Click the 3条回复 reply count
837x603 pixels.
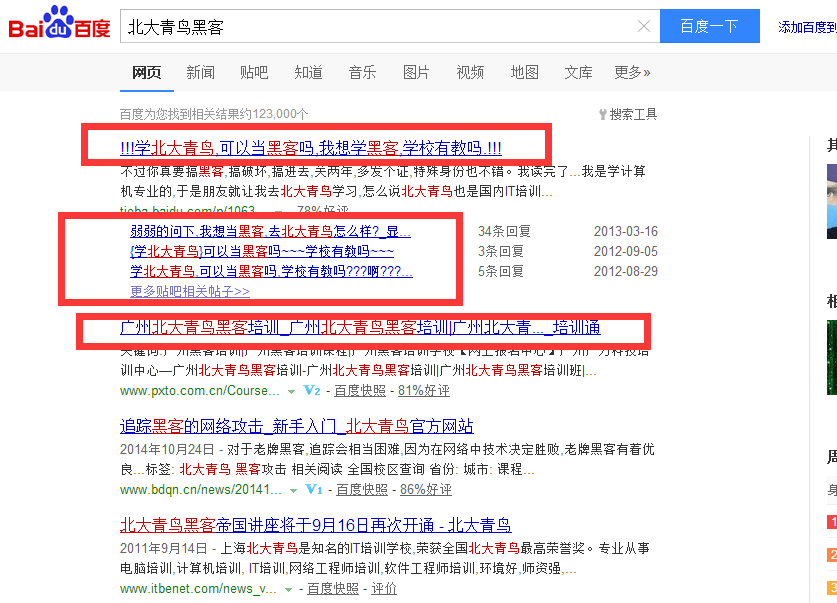501,251
